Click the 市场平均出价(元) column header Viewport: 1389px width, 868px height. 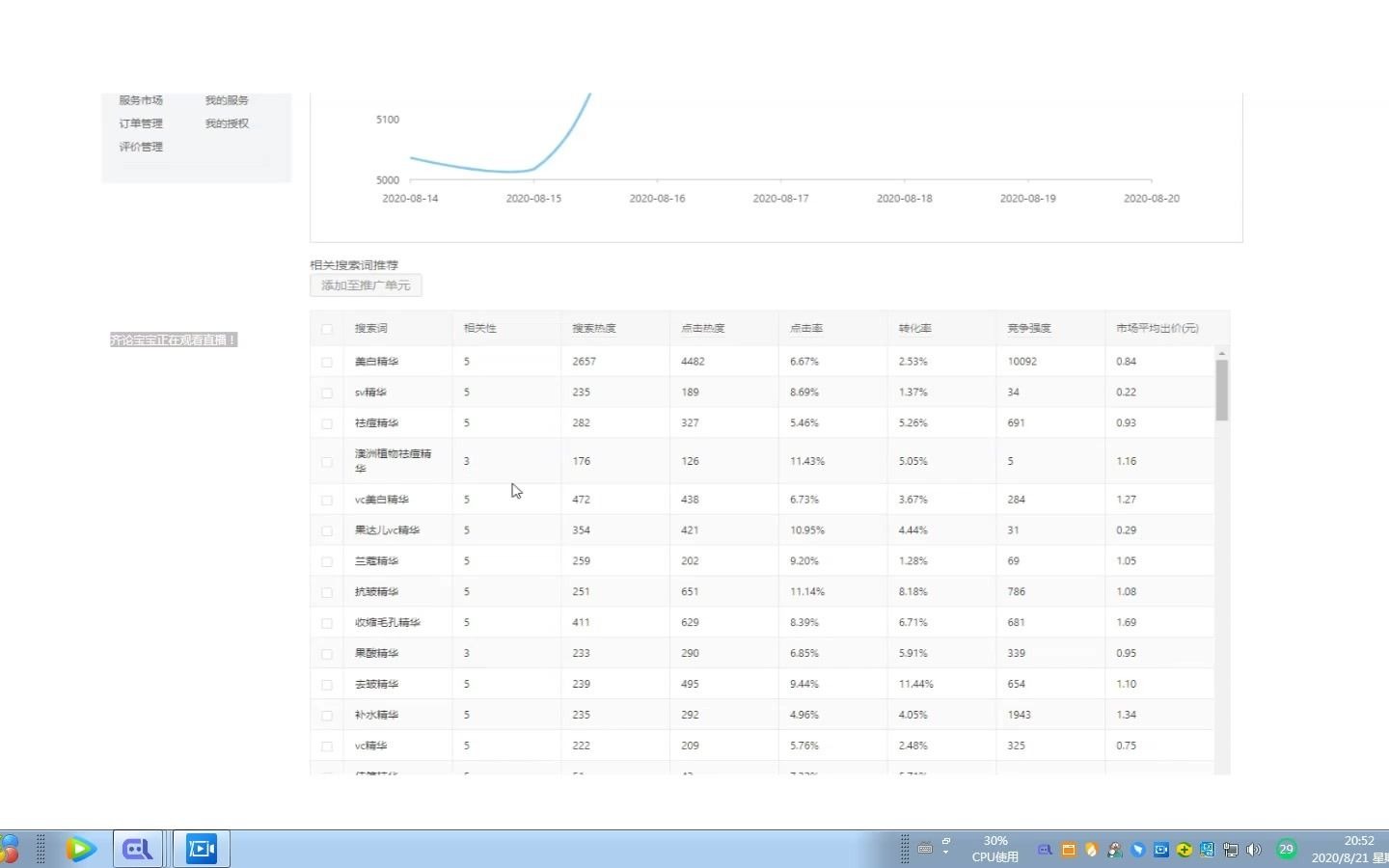[x=1157, y=329]
